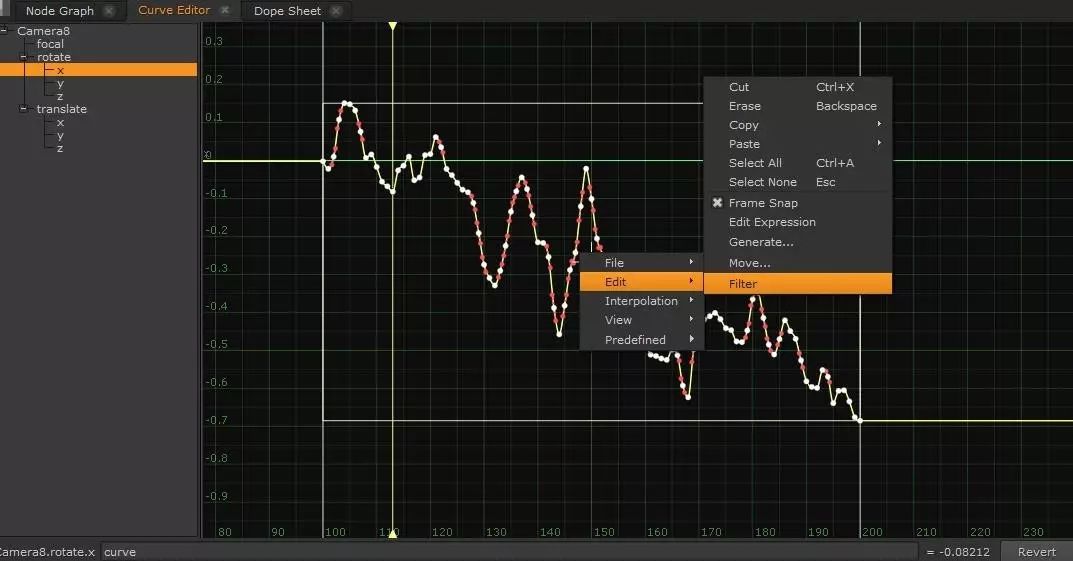The width and height of the screenshot is (1073, 561).
Task: Select the rotate z curve
Action: pos(60,96)
